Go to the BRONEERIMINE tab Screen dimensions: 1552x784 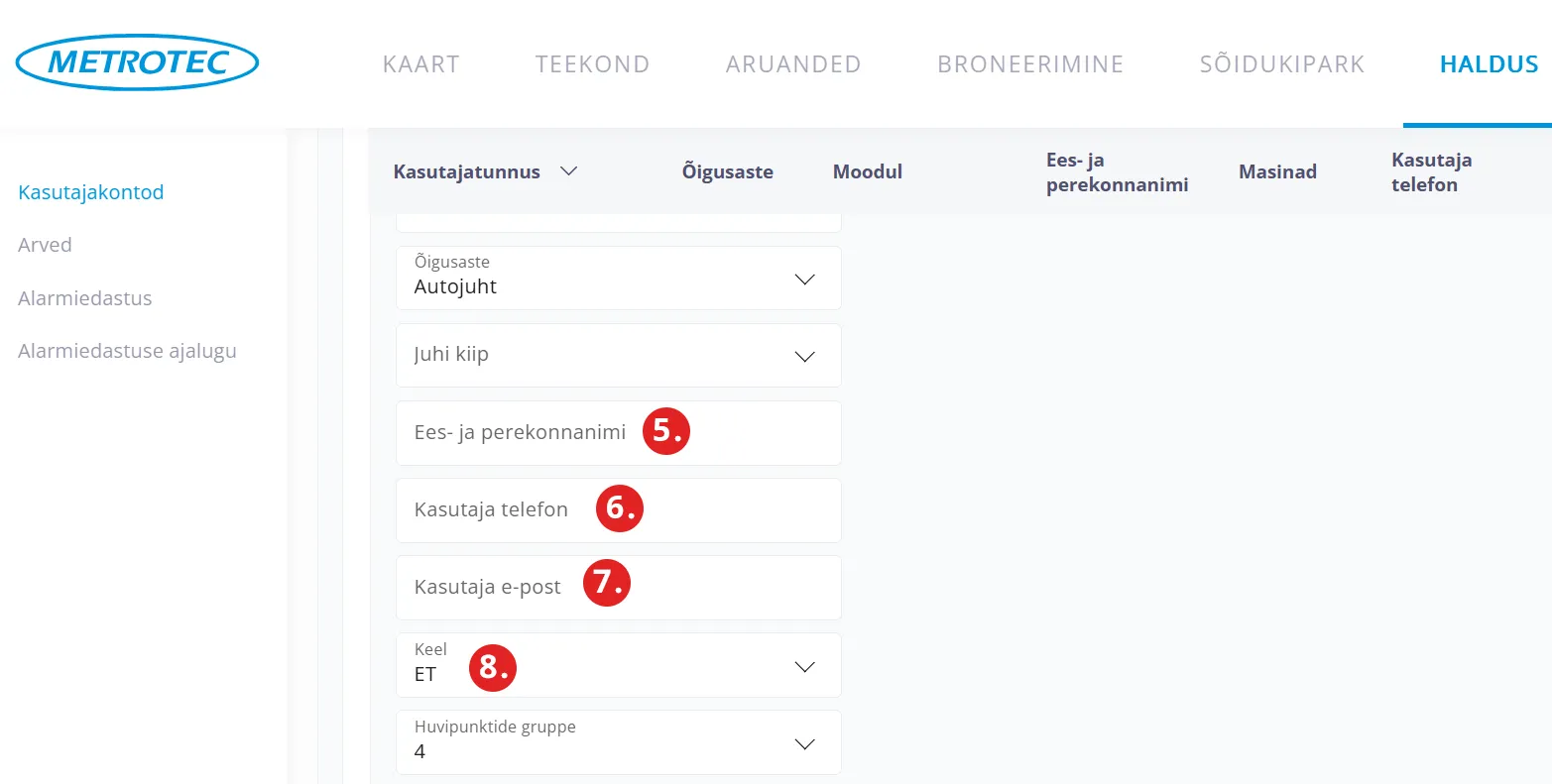1030,64
